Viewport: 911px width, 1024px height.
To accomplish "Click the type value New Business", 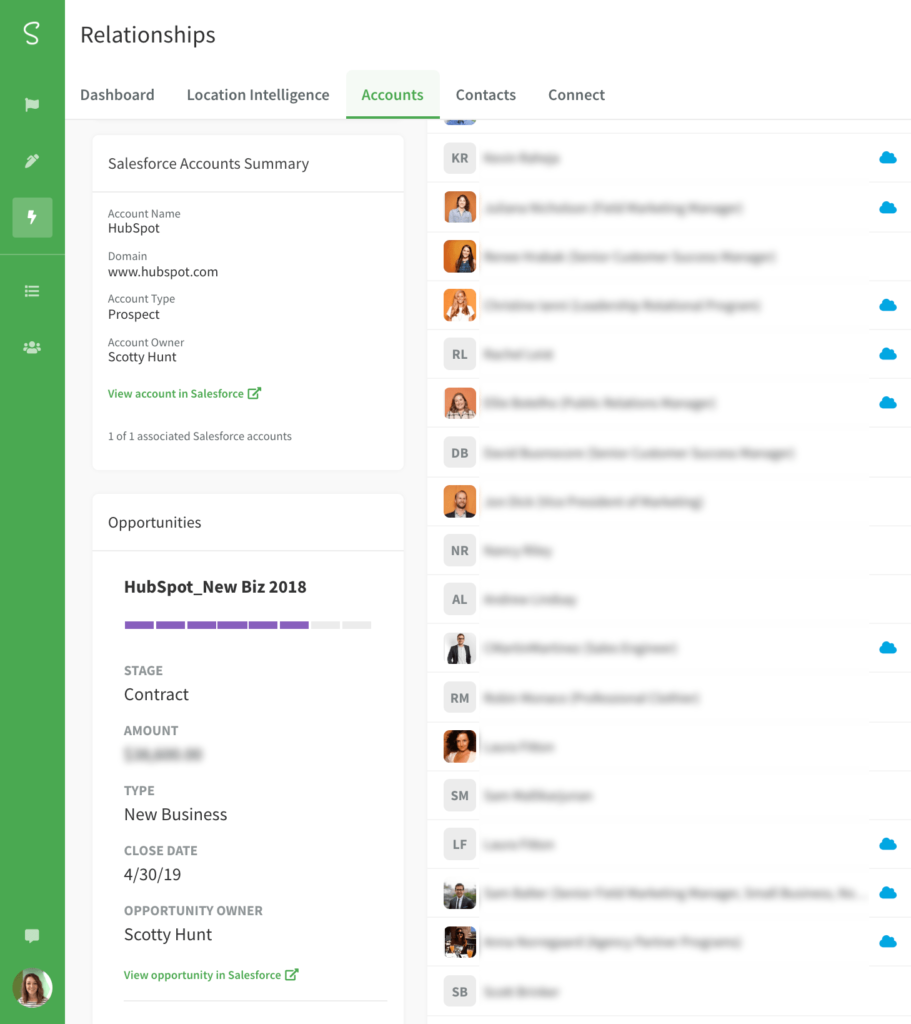I will pos(176,814).
